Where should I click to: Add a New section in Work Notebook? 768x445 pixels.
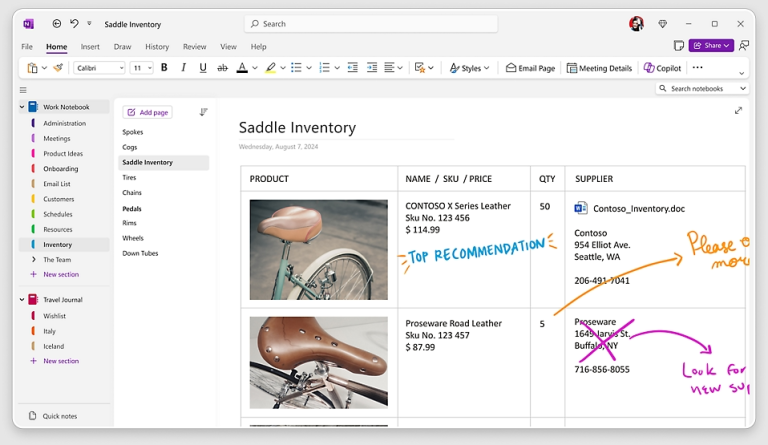click(55, 275)
